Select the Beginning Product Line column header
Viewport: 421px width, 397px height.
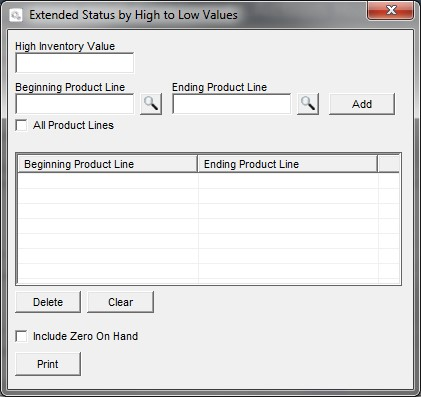click(107, 164)
